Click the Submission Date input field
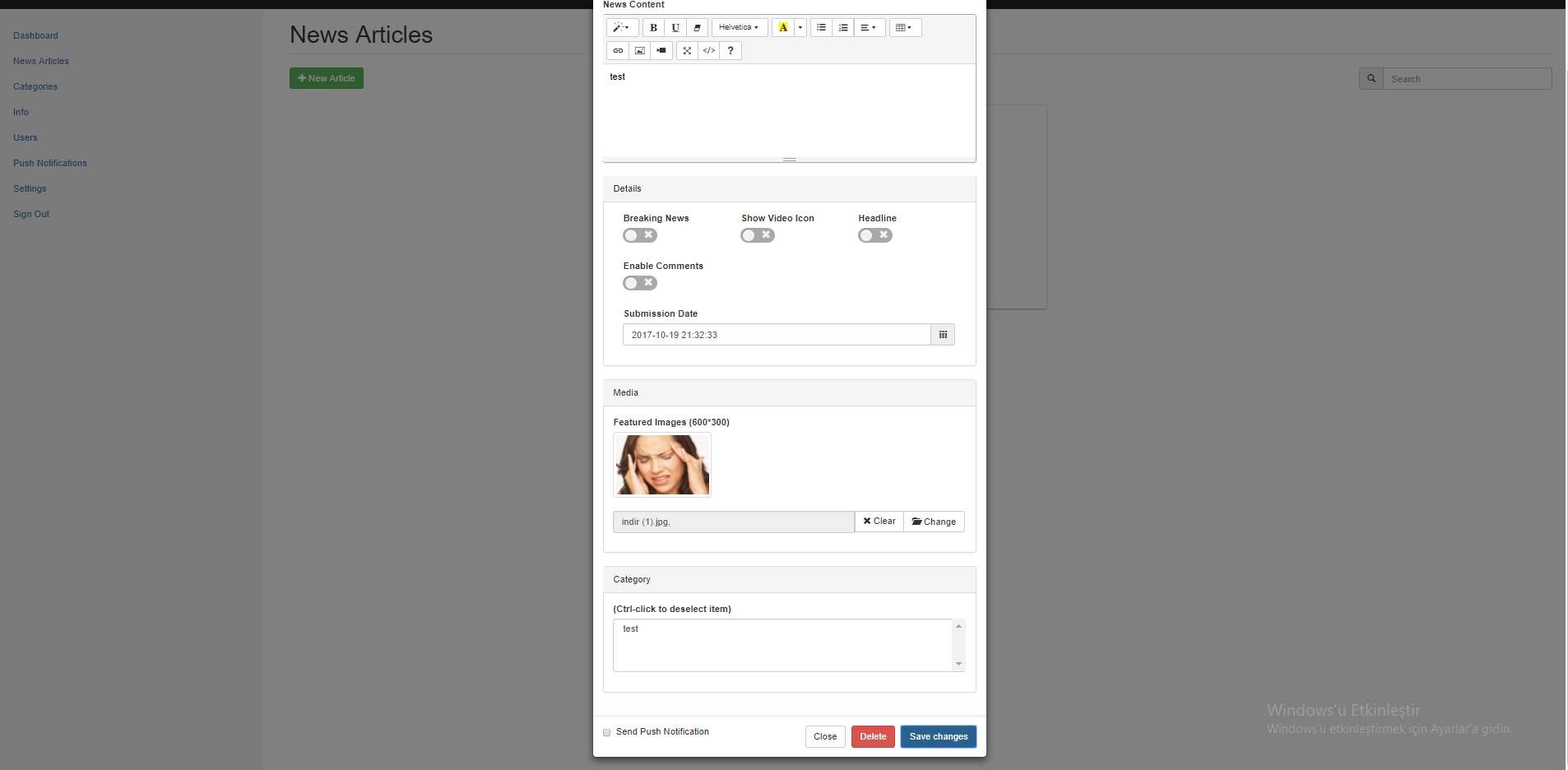 coord(776,335)
